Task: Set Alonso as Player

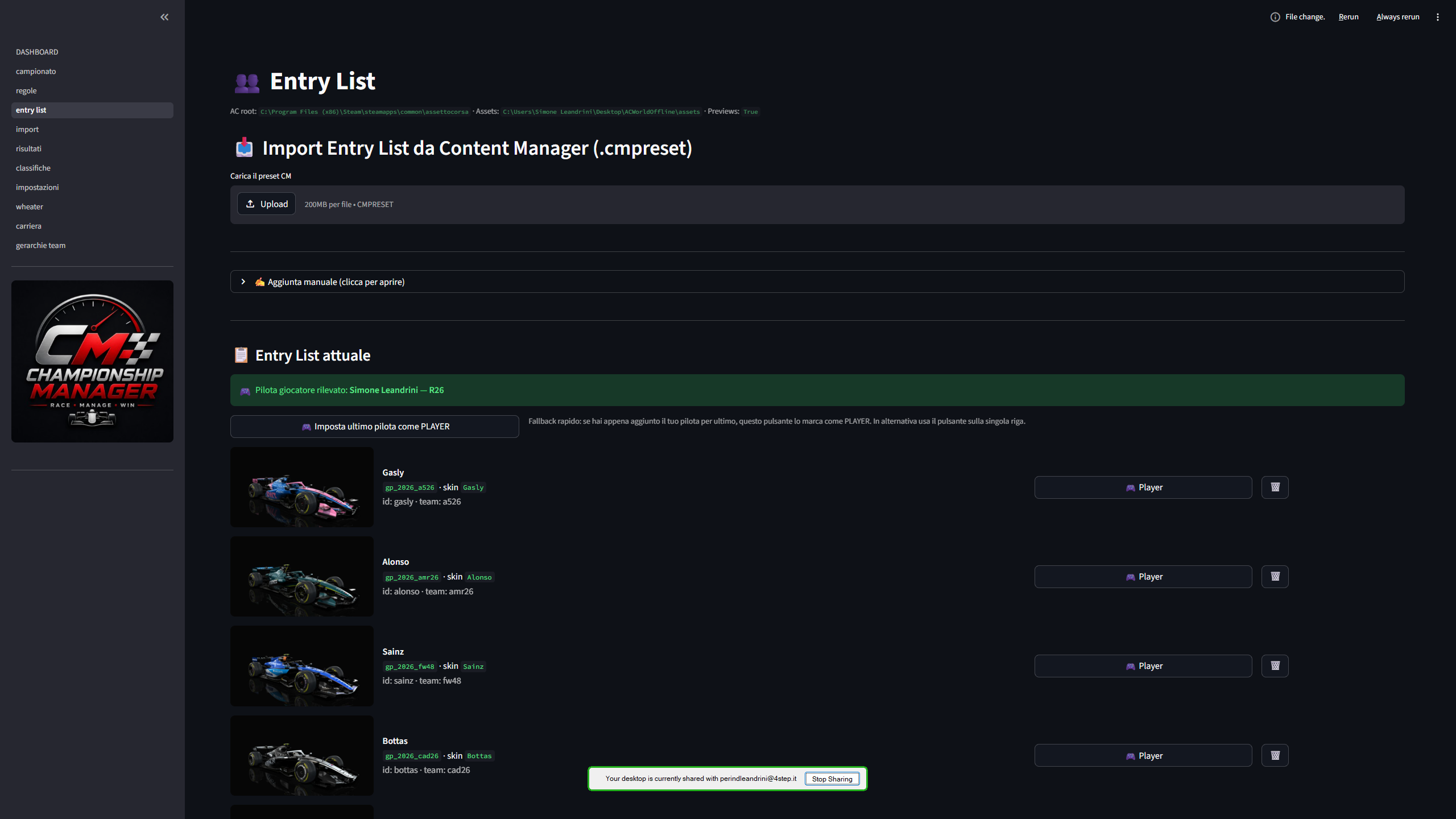Action: 1143,577
